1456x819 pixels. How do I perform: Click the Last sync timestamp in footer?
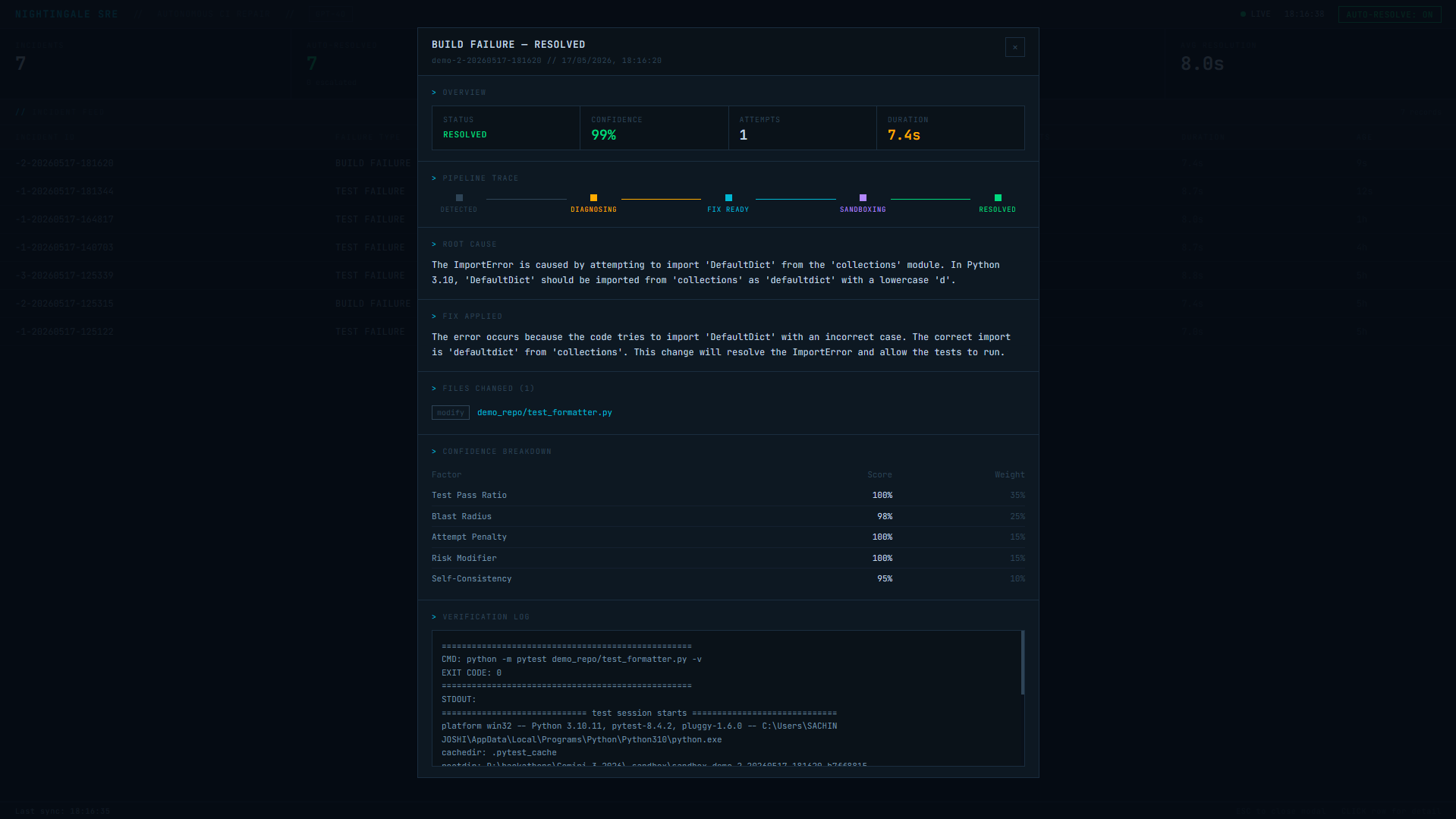coord(62,811)
